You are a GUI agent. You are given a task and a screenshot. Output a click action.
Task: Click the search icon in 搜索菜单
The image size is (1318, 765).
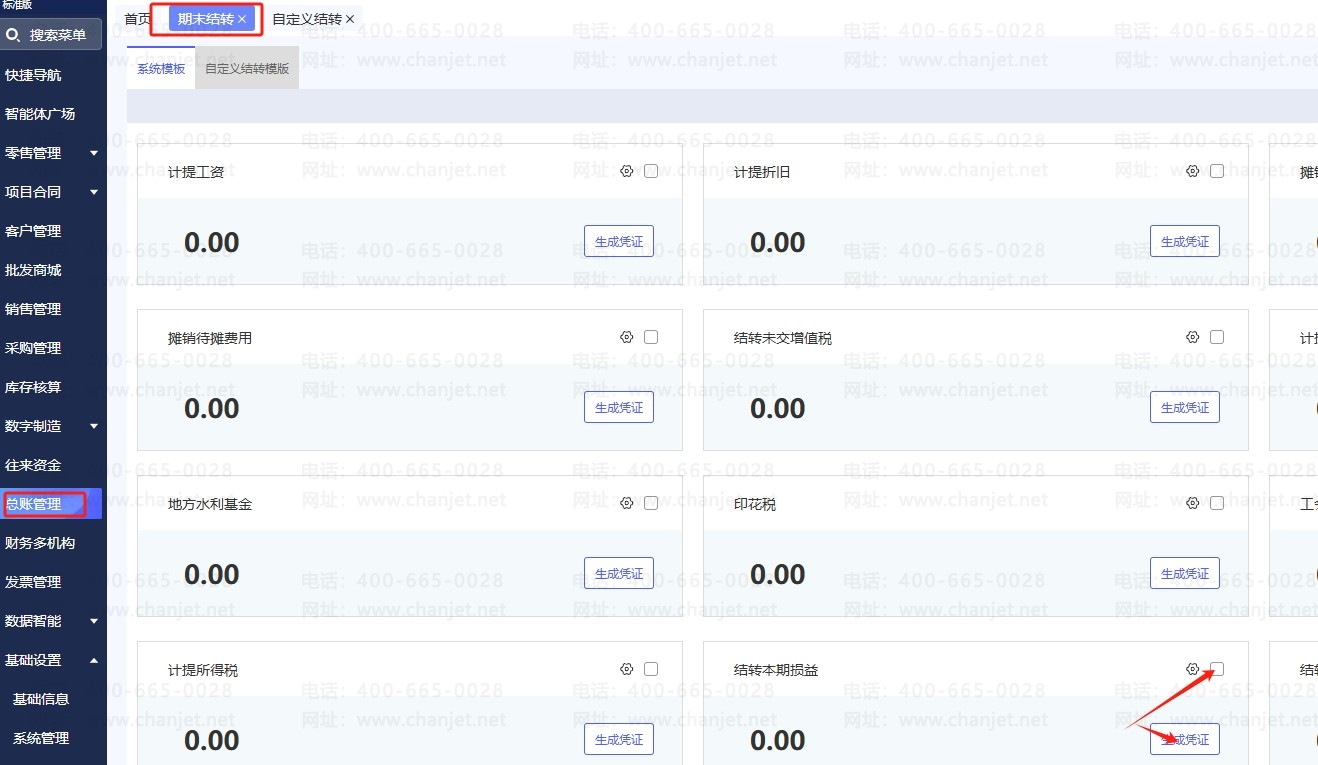click(13, 35)
